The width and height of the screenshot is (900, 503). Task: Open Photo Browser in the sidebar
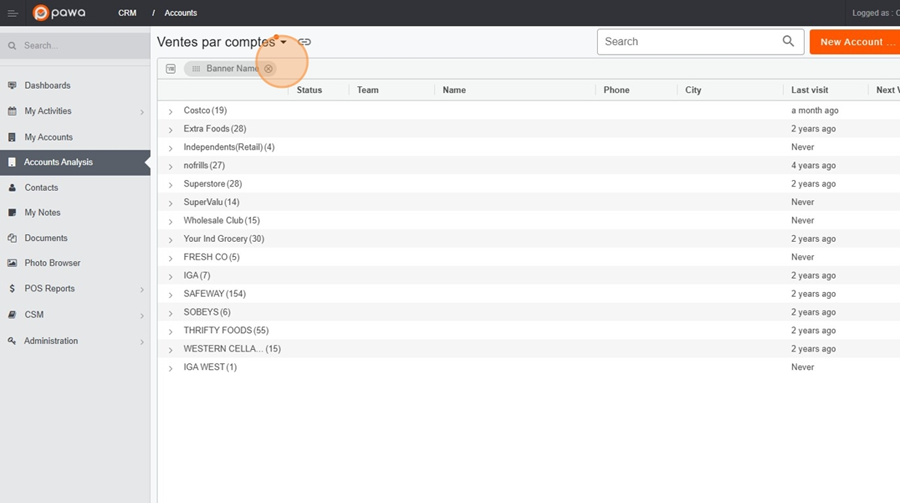52,263
